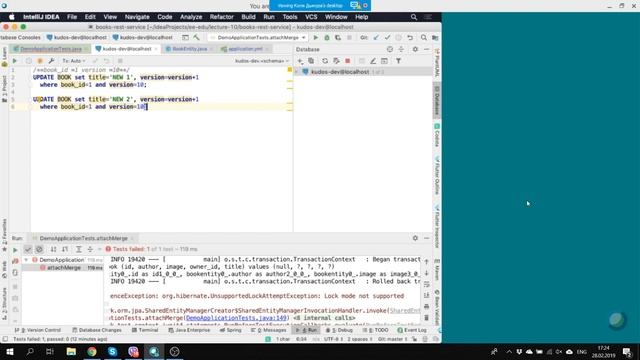
Task: Run with coverage from the main toolbar
Action: click(x=338, y=38)
